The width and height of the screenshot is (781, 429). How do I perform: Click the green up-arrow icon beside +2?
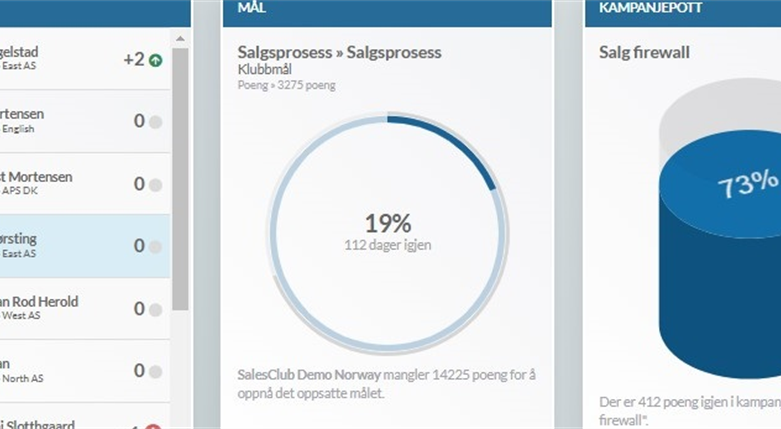(x=156, y=60)
